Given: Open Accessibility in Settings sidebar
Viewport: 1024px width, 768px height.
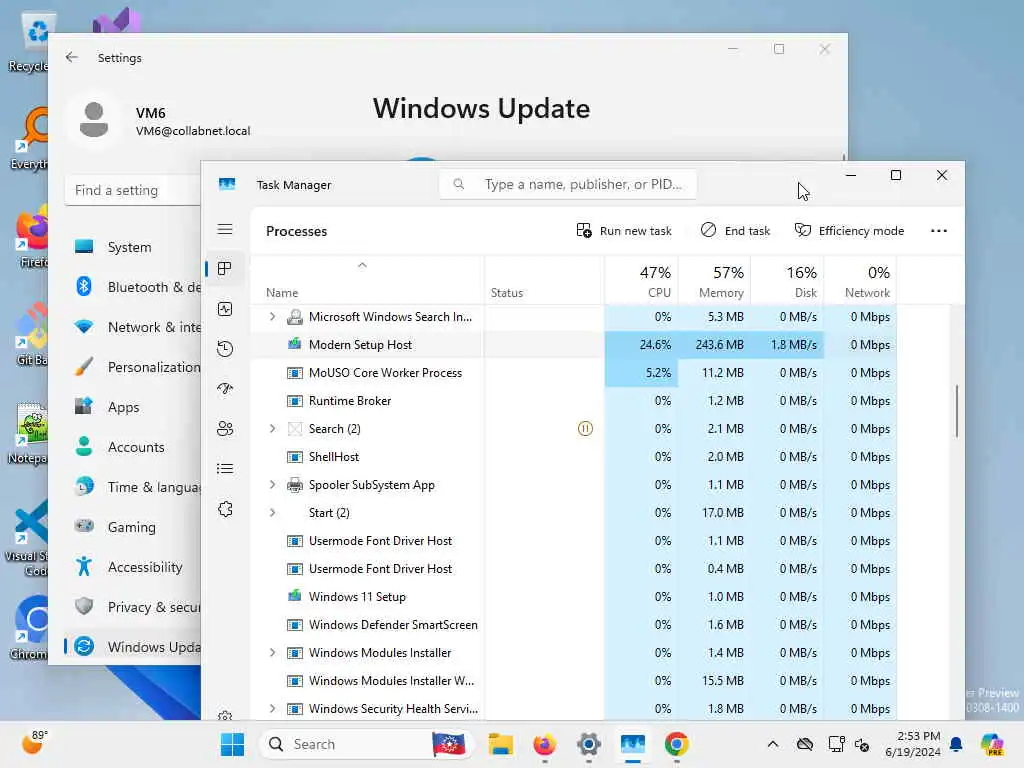Looking at the screenshot, I should coord(134,567).
